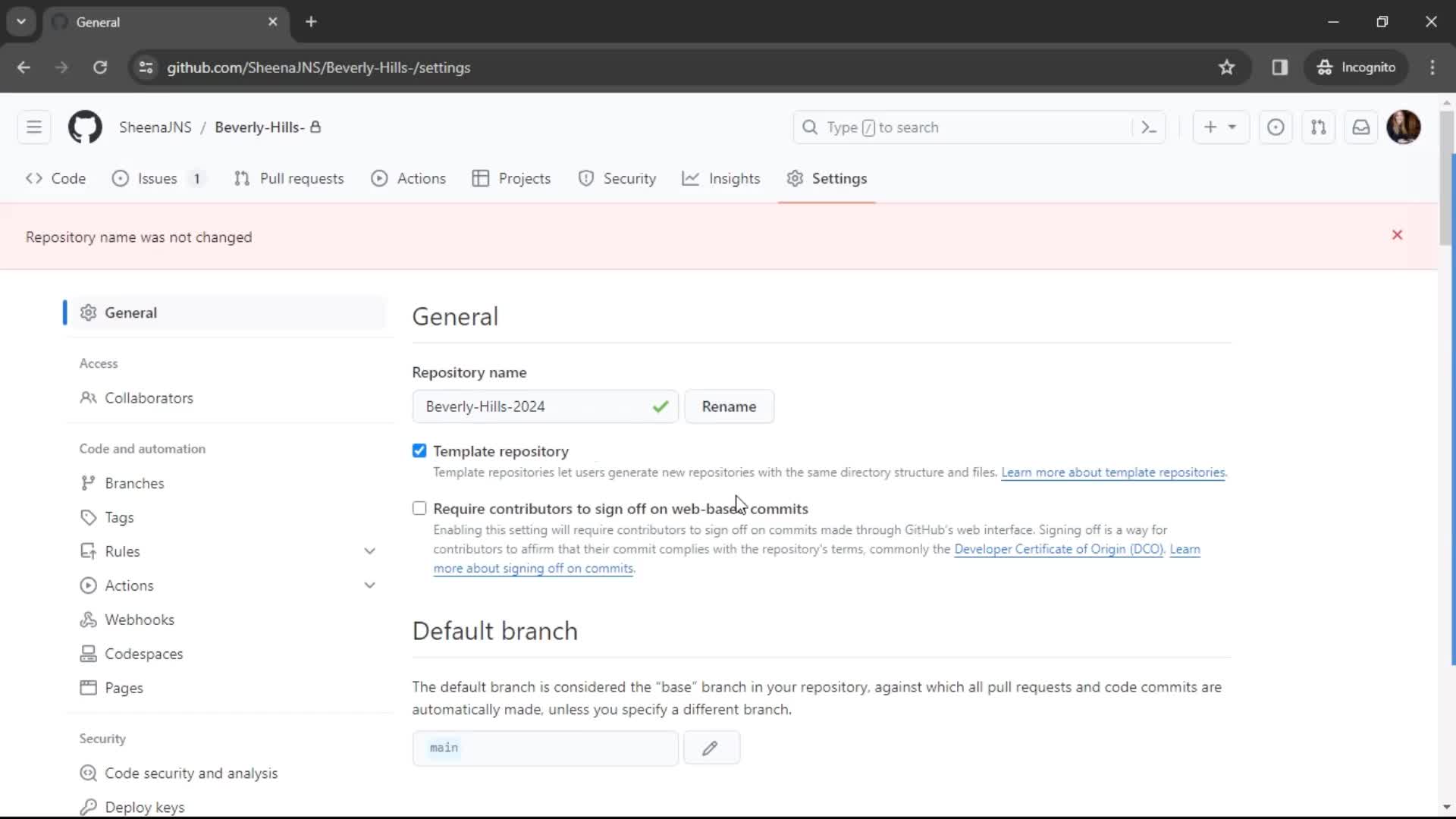1456x819 pixels.
Task: Click the Rename button
Action: (x=729, y=406)
